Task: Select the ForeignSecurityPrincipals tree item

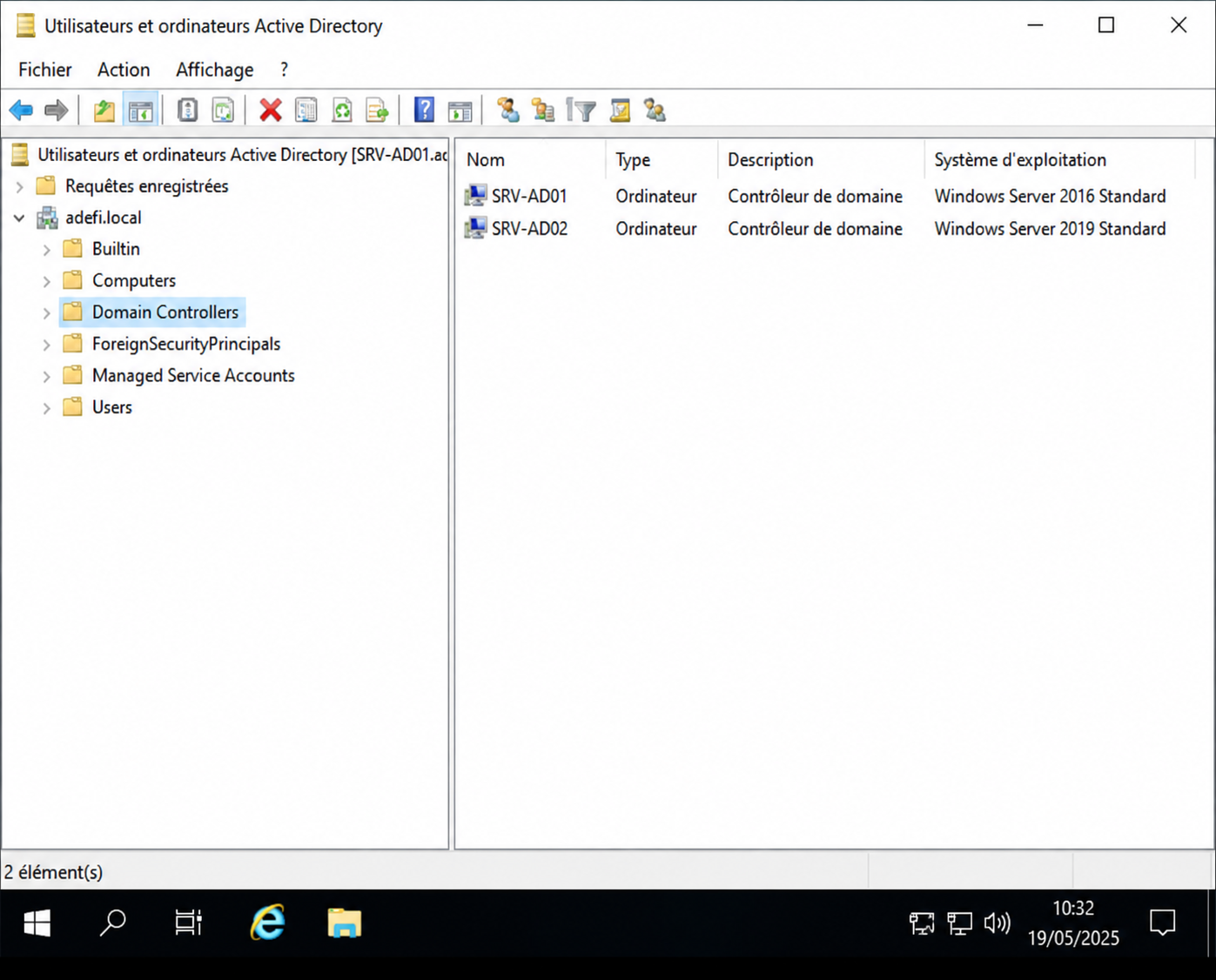Action: [186, 344]
